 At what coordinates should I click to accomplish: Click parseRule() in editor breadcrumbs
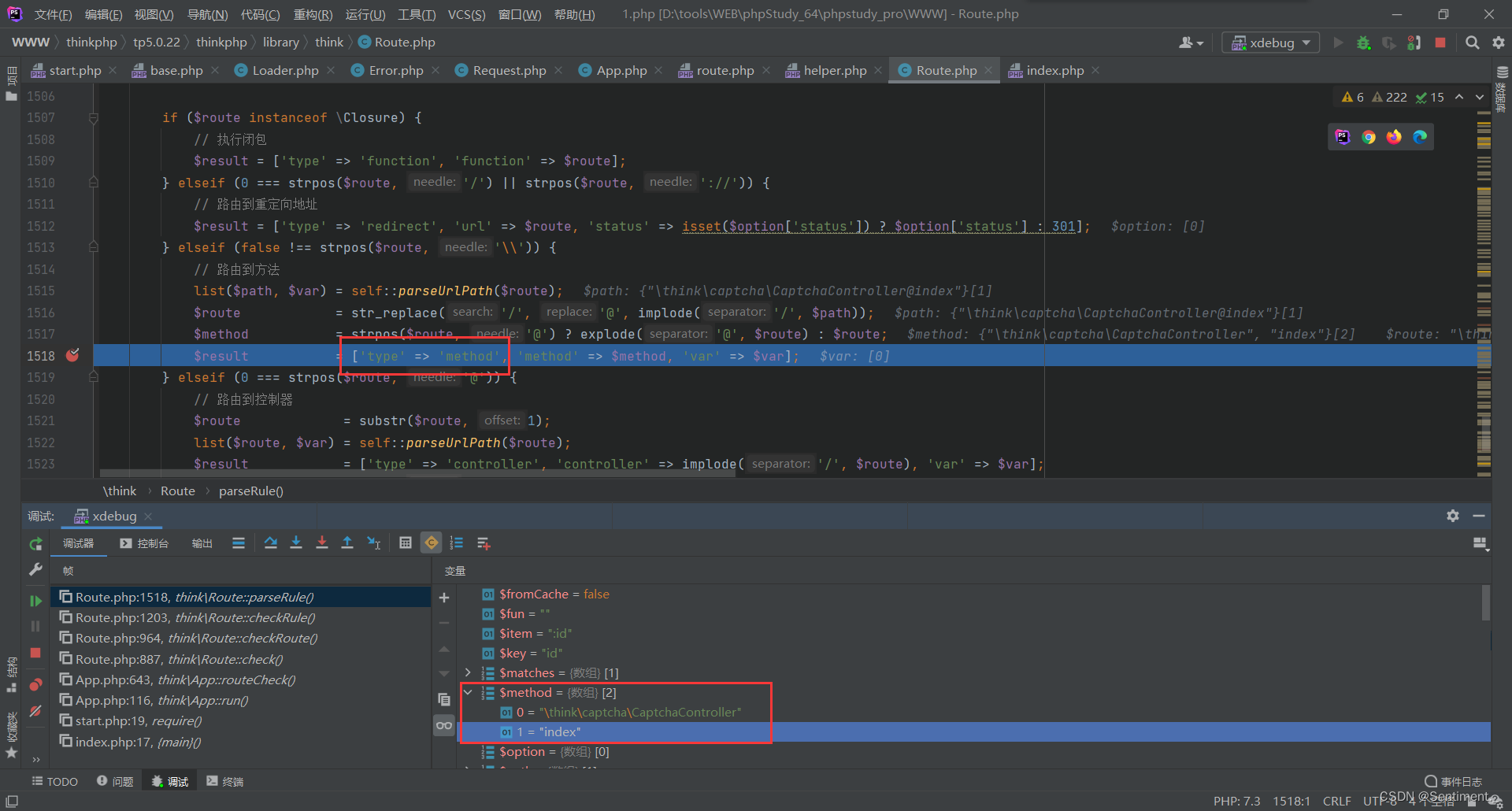[250, 491]
